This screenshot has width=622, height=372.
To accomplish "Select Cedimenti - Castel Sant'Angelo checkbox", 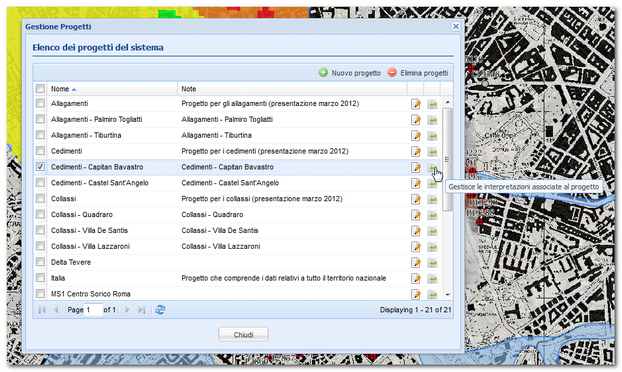I will (x=40, y=182).
